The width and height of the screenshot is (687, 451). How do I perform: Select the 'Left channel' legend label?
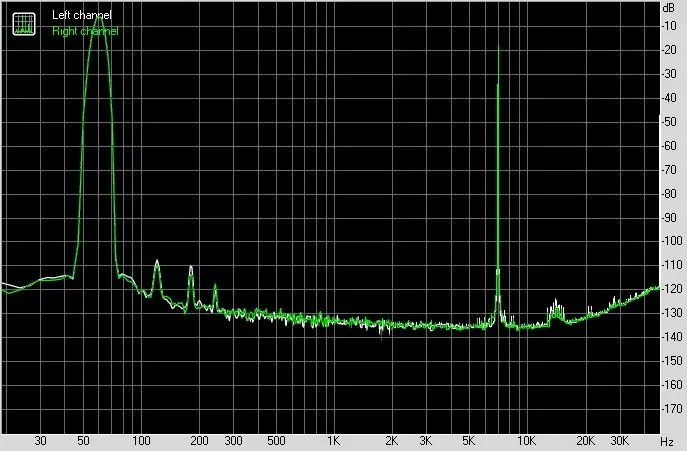81,15
